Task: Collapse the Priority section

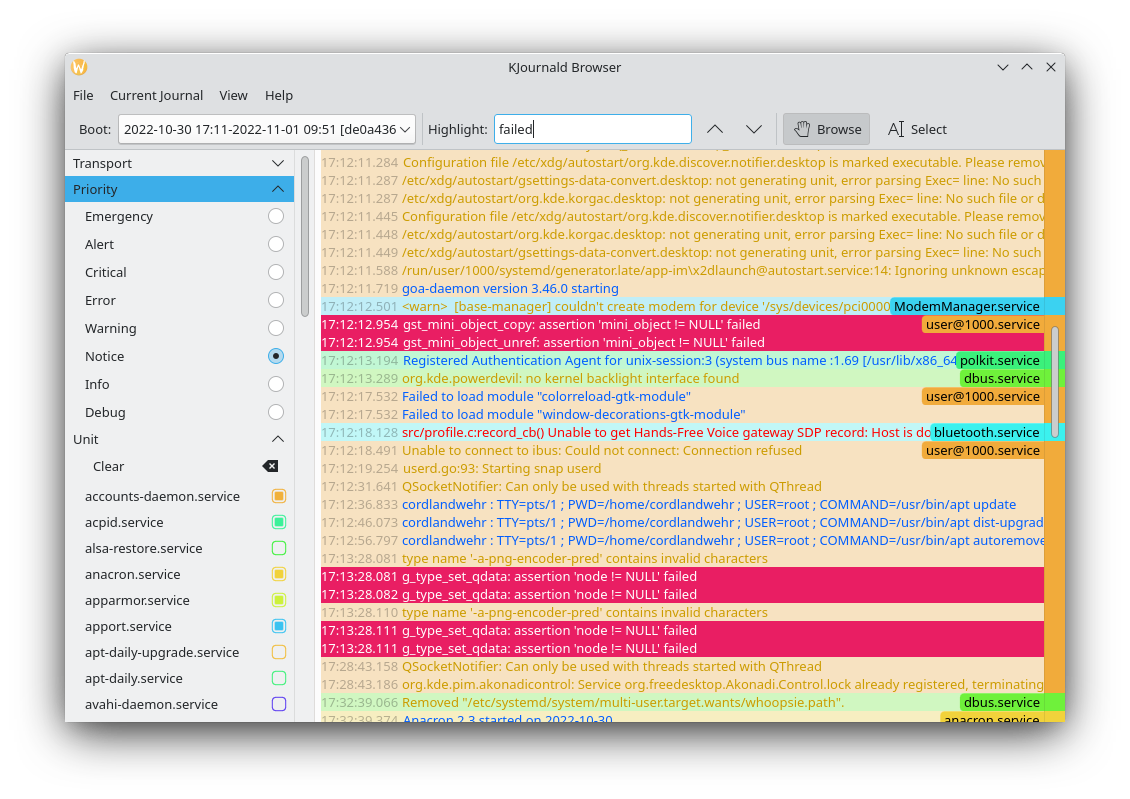Action: (278, 189)
